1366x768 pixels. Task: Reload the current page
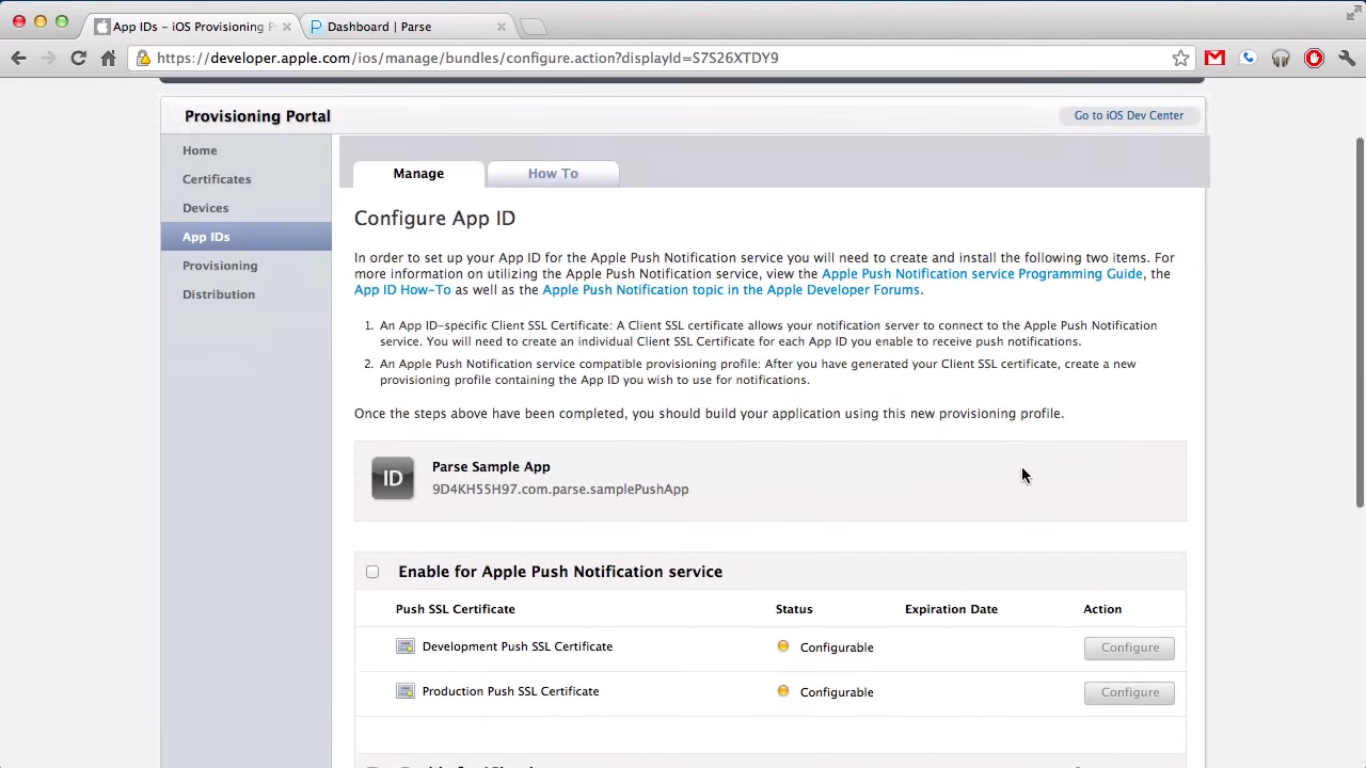tap(78, 58)
